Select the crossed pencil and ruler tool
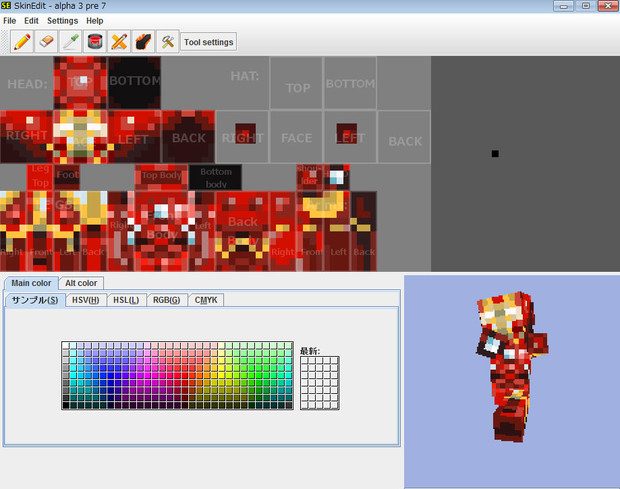This screenshot has width=620, height=489. pos(119,42)
